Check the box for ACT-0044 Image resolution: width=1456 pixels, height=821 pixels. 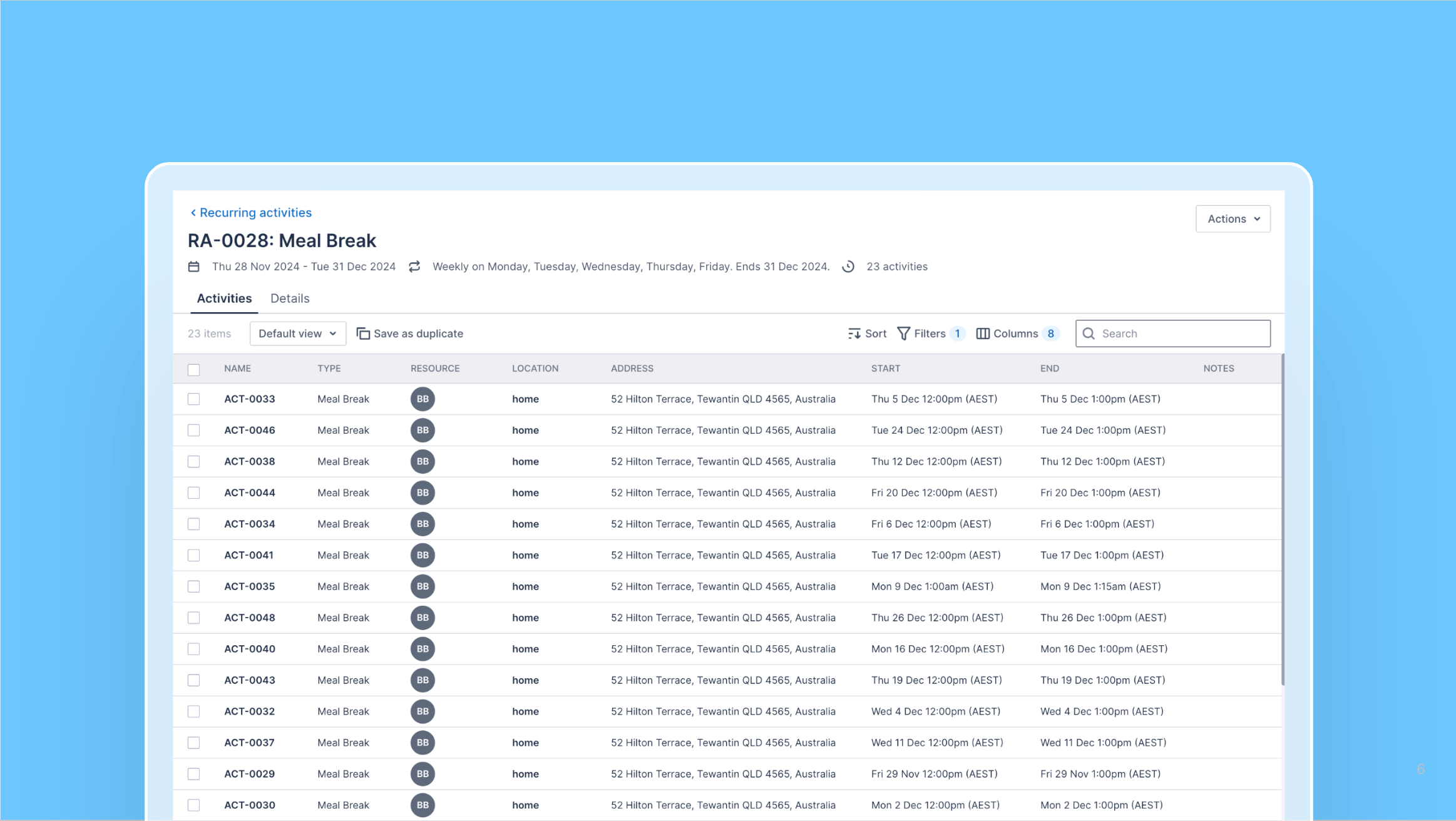(194, 493)
